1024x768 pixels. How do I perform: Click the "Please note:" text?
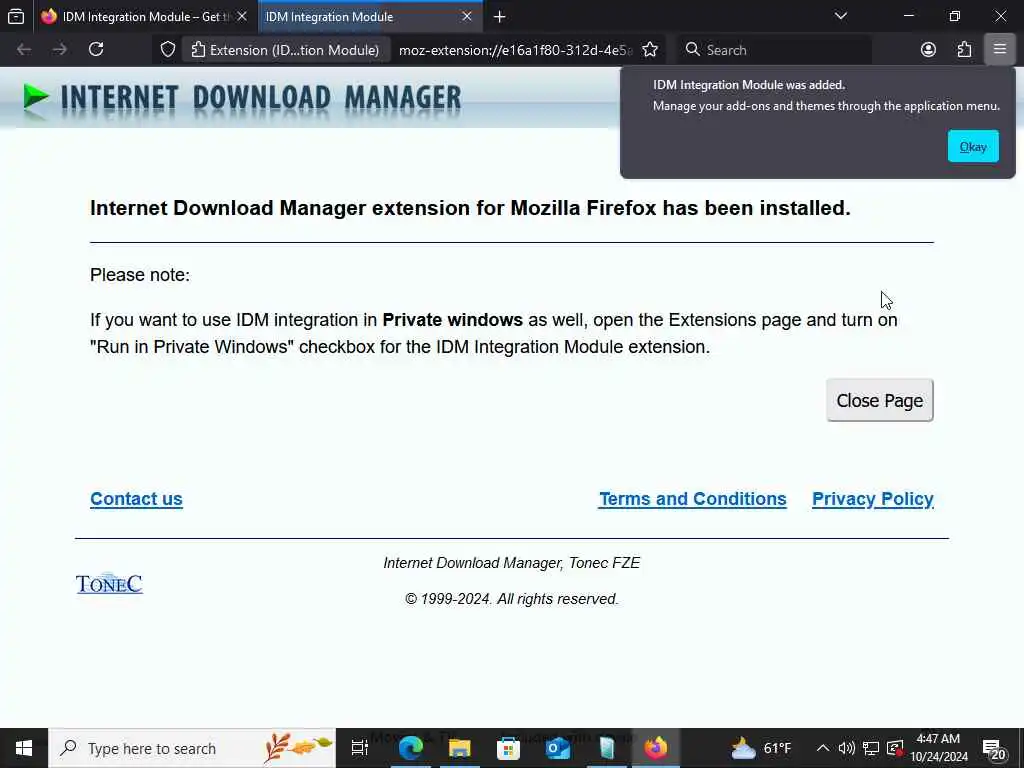140,275
